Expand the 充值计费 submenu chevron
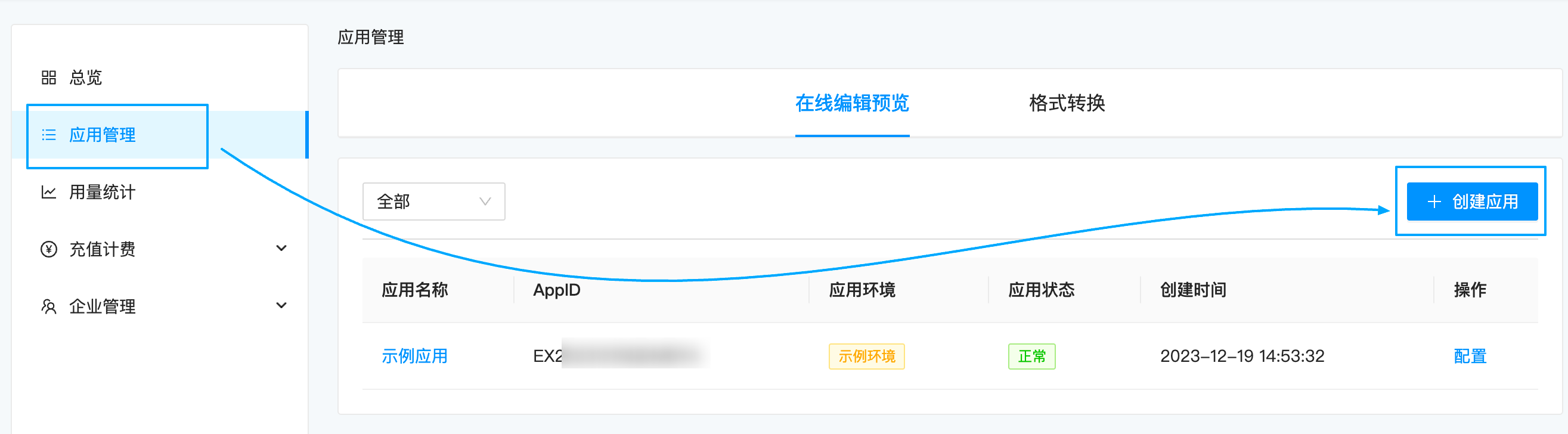1568x434 pixels. pyautogui.click(x=281, y=249)
